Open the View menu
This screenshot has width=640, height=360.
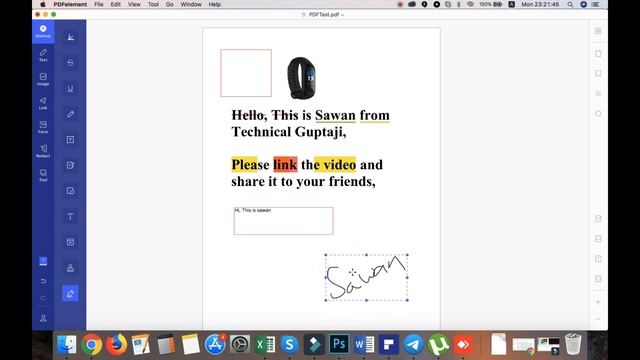tap(134, 4)
